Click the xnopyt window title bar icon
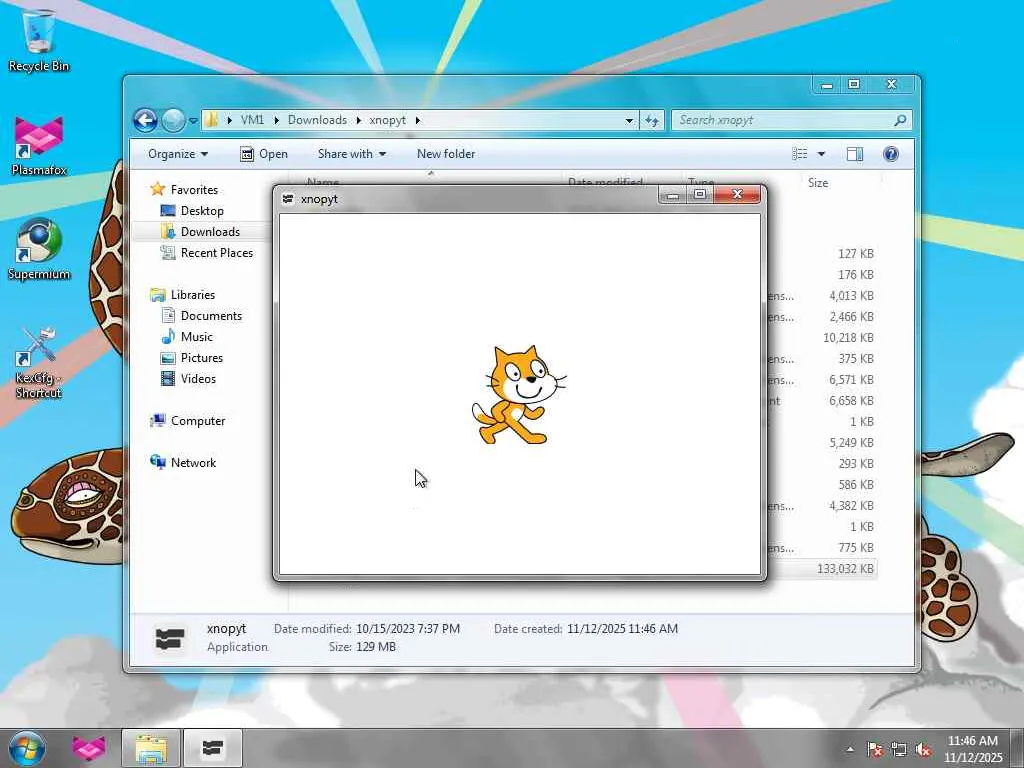 (287, 199)
